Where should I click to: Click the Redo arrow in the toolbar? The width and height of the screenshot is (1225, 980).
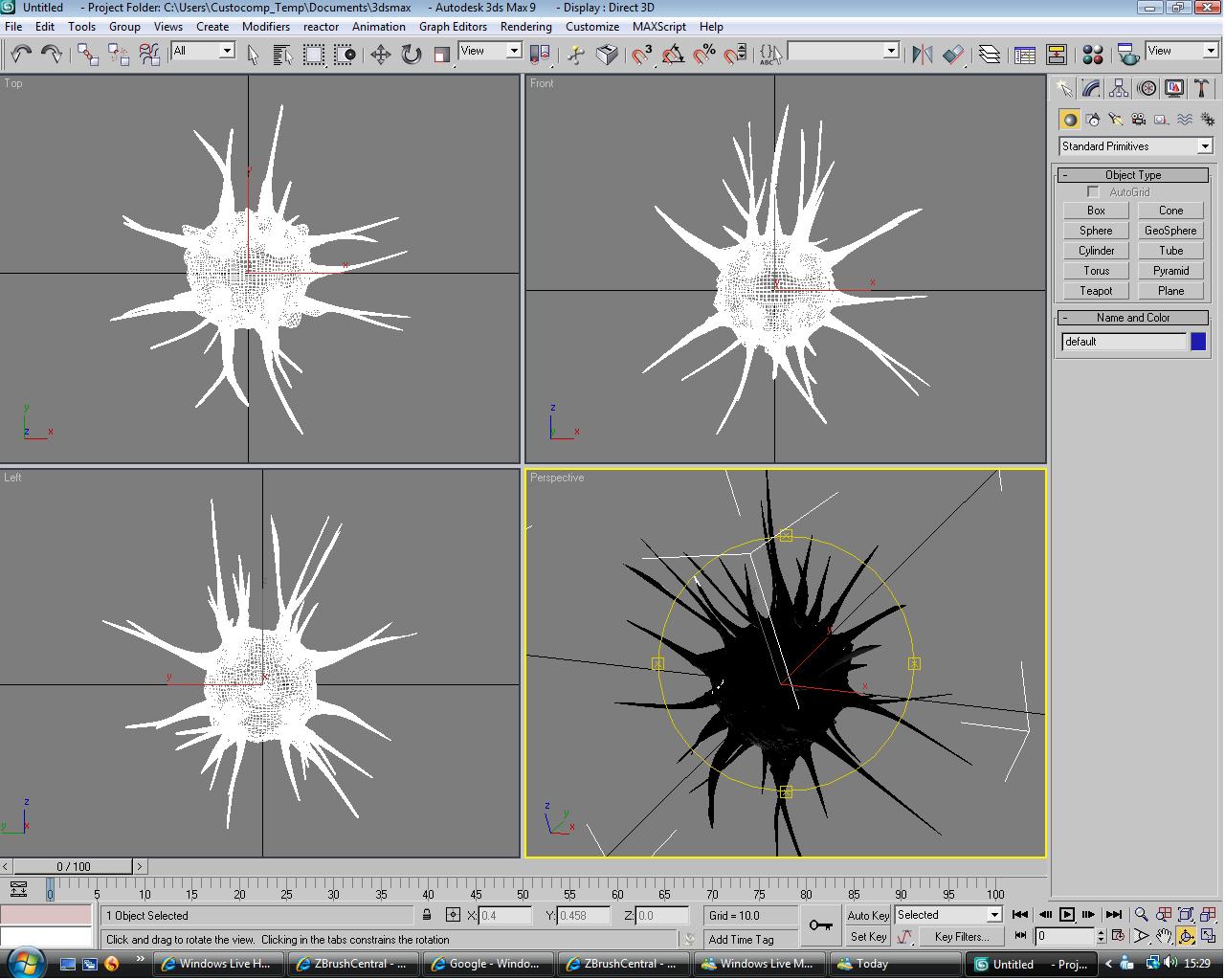(52, 54)
